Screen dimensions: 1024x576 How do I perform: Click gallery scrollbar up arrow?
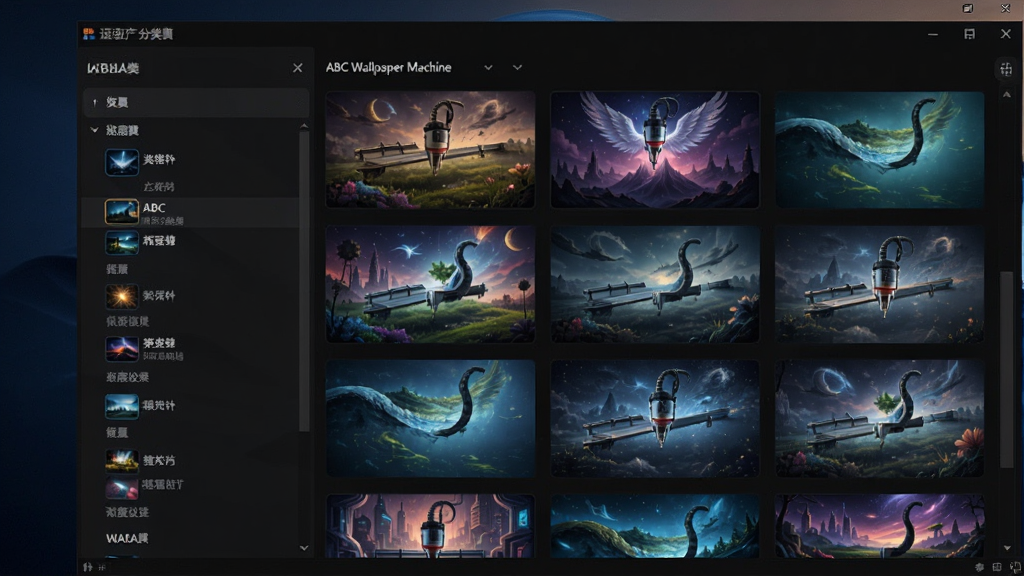click(1006, 95)
